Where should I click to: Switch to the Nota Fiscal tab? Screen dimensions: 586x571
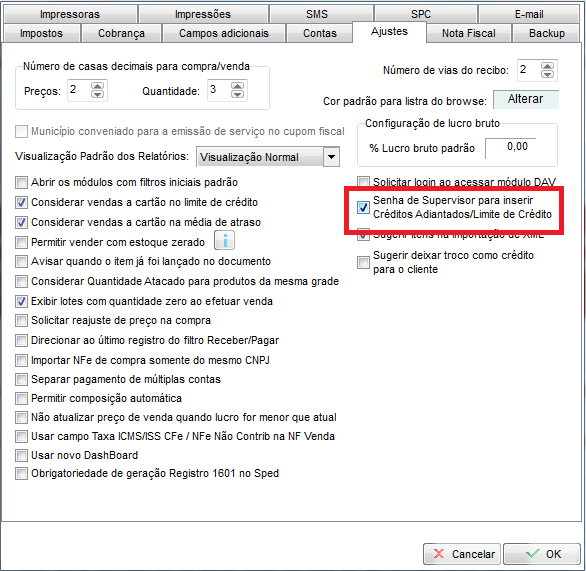coord(469,33)
